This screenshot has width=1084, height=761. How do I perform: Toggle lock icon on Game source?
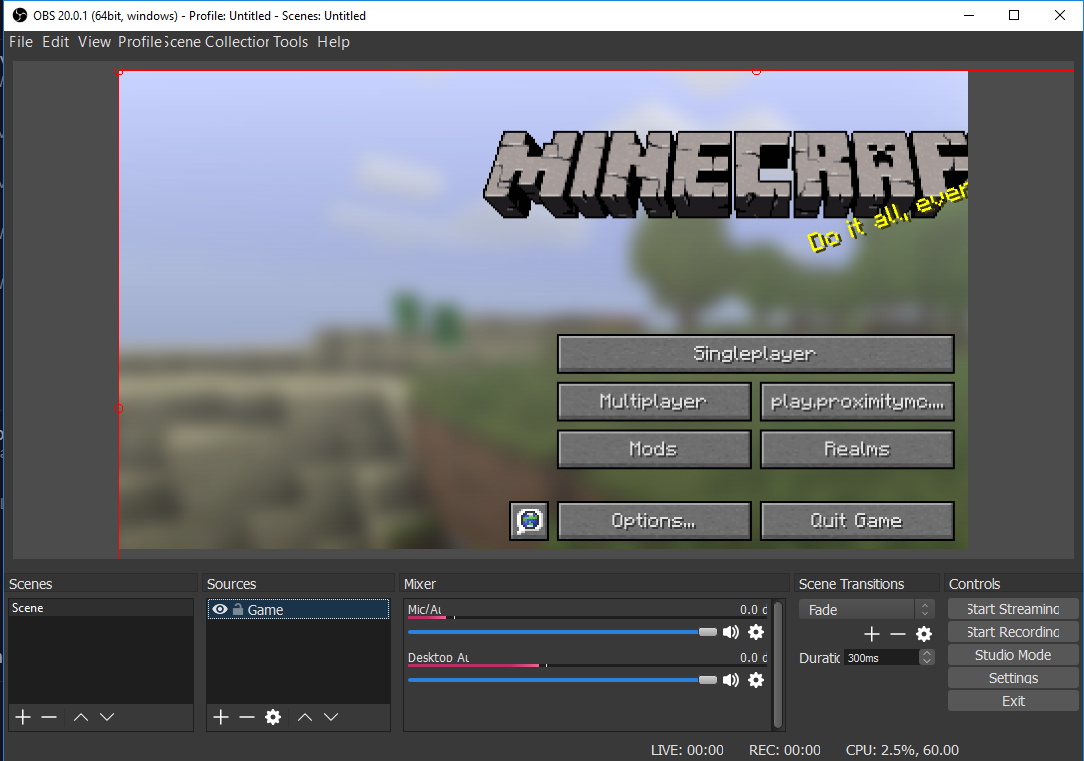(x=238, y=609)
